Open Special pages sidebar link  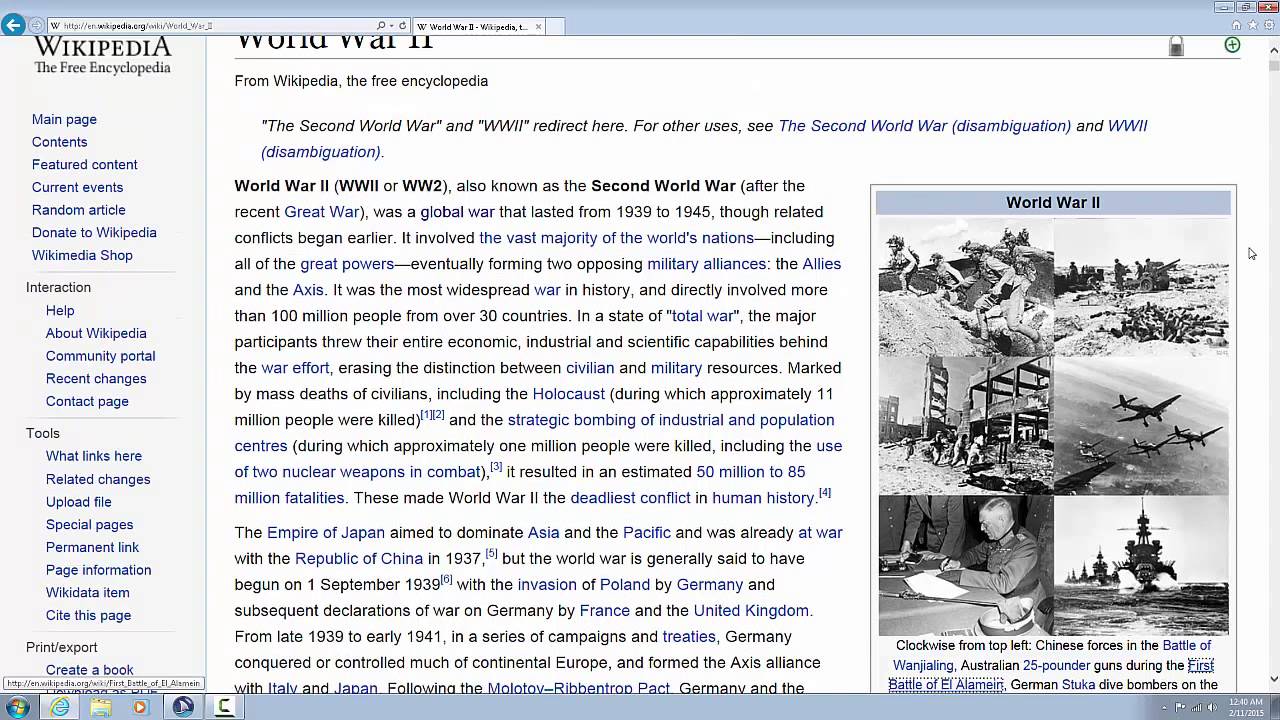[89, 524]
